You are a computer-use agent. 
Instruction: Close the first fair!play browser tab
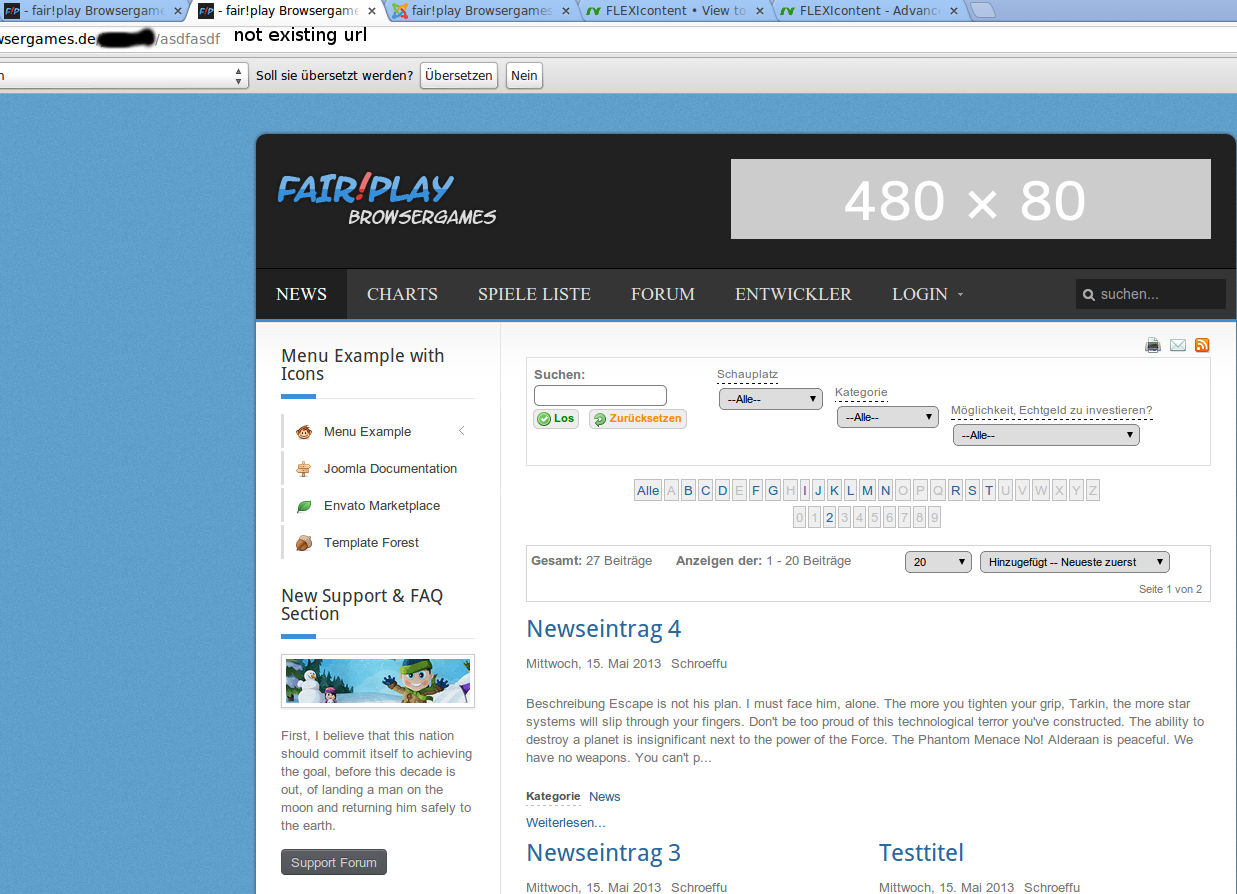178,11
